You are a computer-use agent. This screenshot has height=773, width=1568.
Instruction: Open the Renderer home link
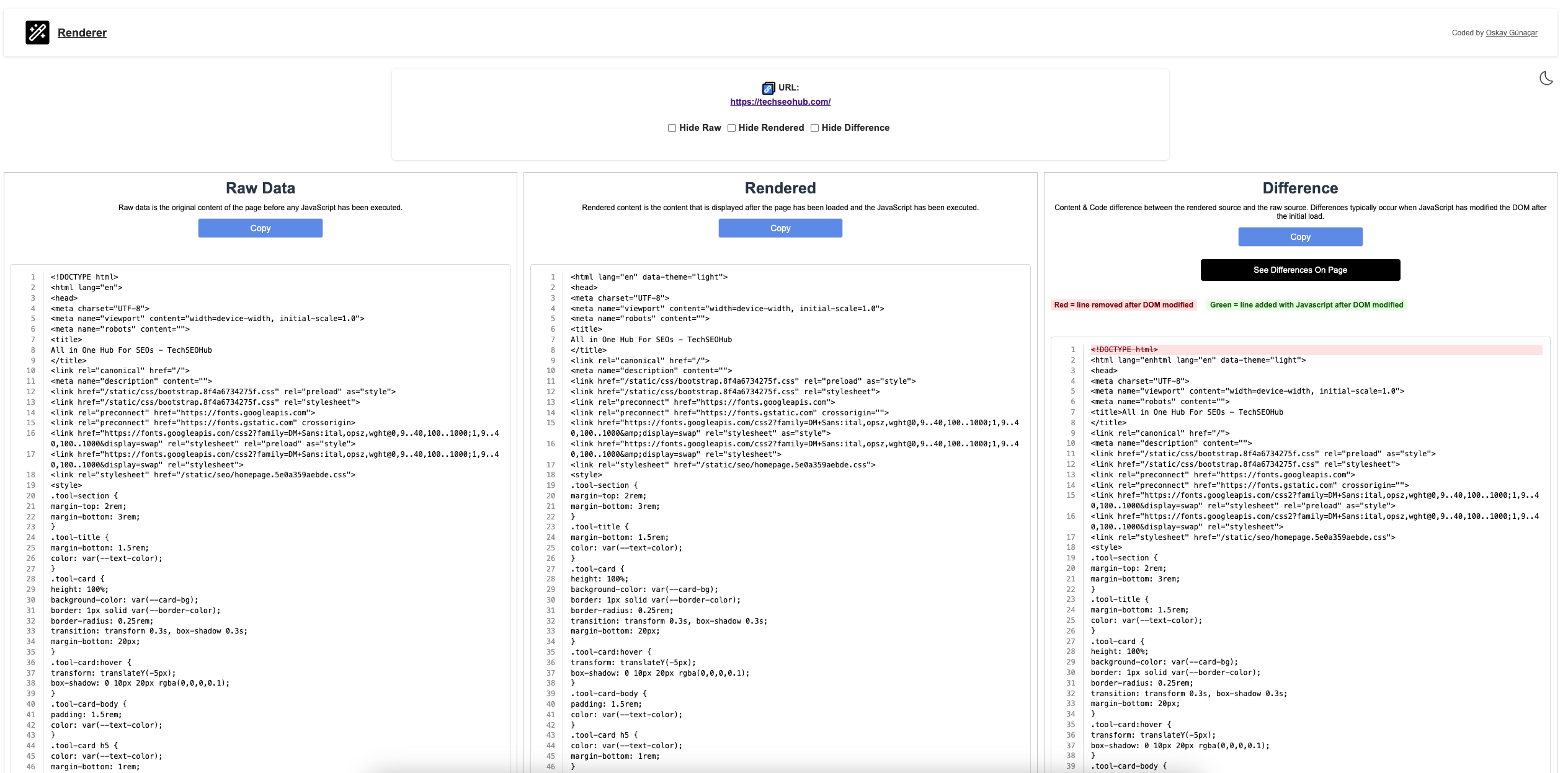coord(82,33)
